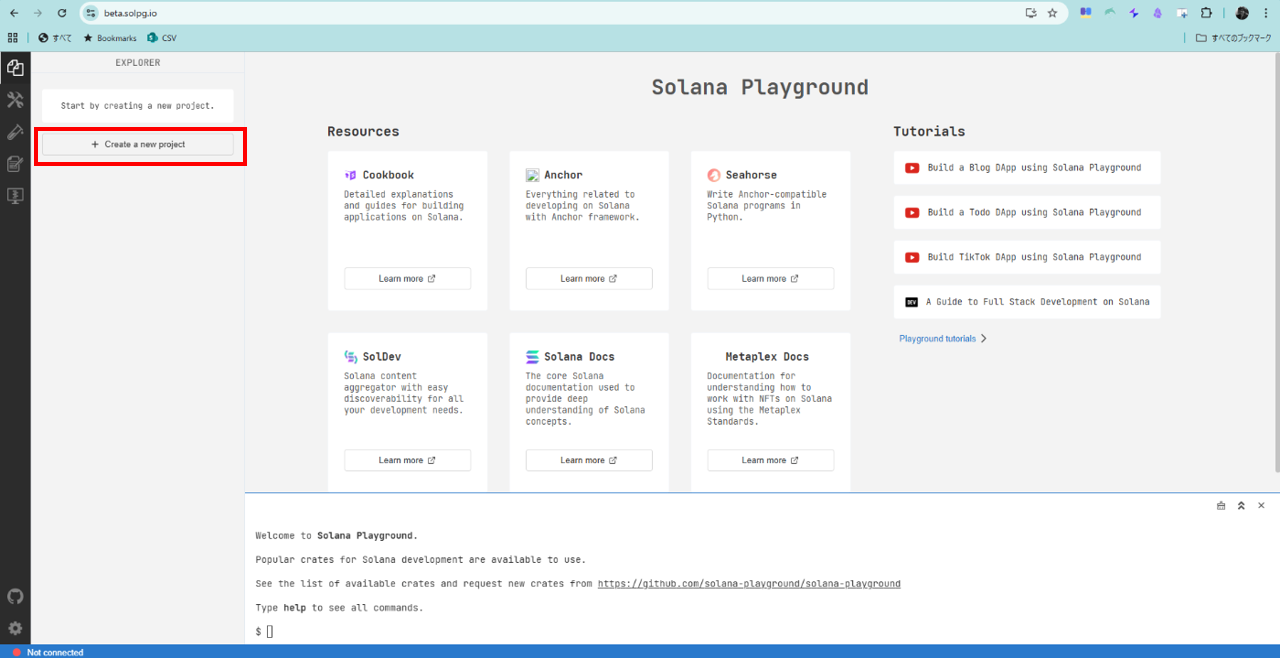Viewport: 1280px width, 658px height.
Task: Click Learn more under Solana Docs
Action: (x=589, y=460)
